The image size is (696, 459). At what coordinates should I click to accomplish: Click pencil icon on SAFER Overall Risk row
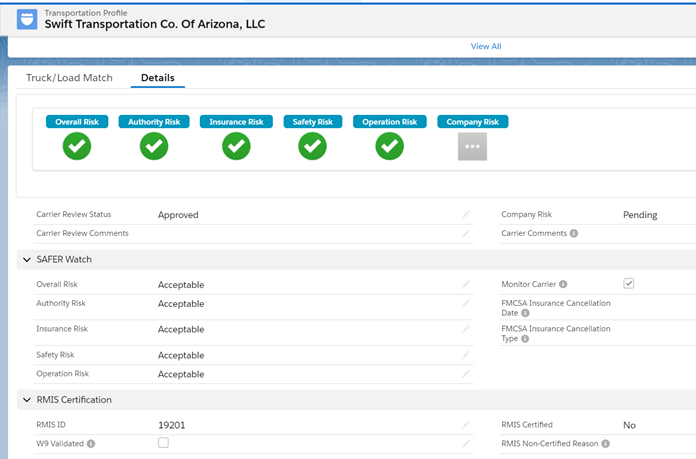[466, 285]
